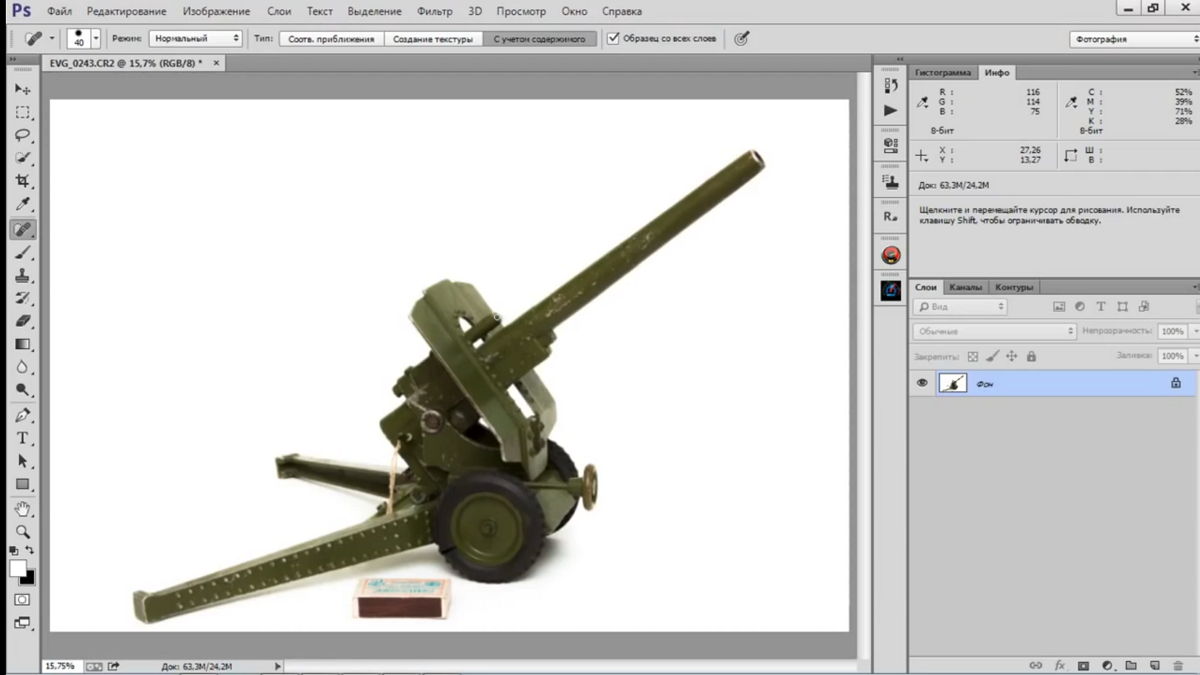1200x675 pixels.
Task: Select the Pen tool
Action: 22,415
